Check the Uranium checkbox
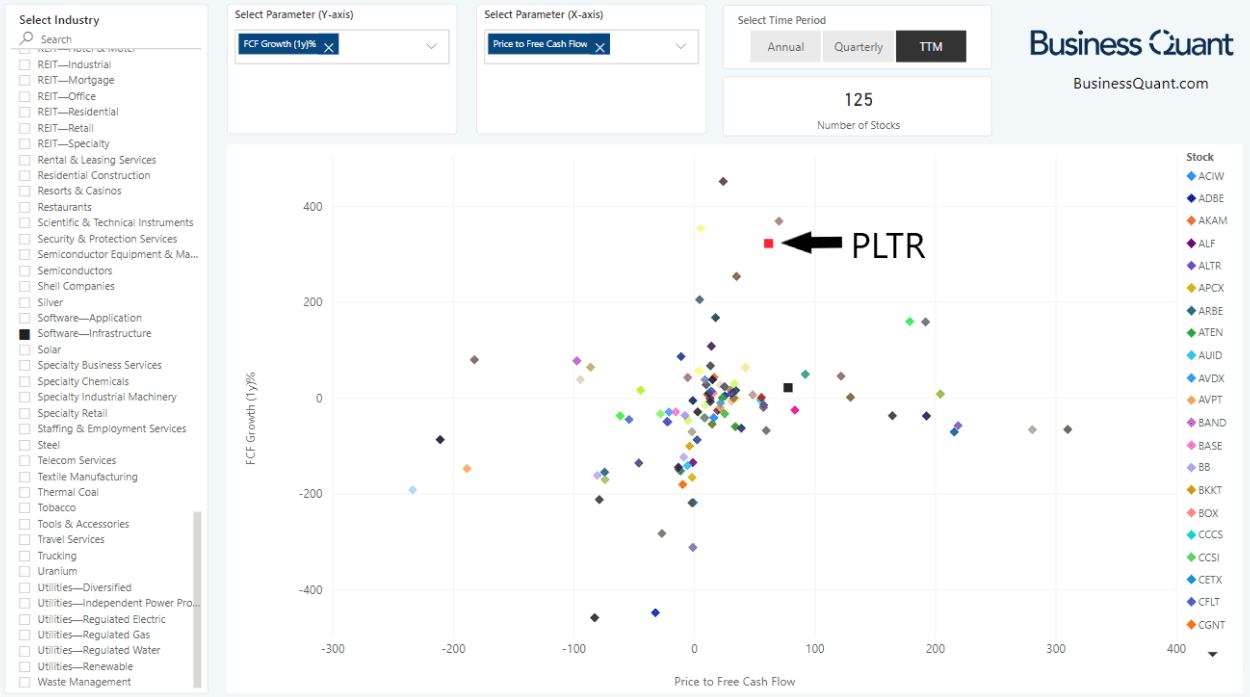 point(25,572)
